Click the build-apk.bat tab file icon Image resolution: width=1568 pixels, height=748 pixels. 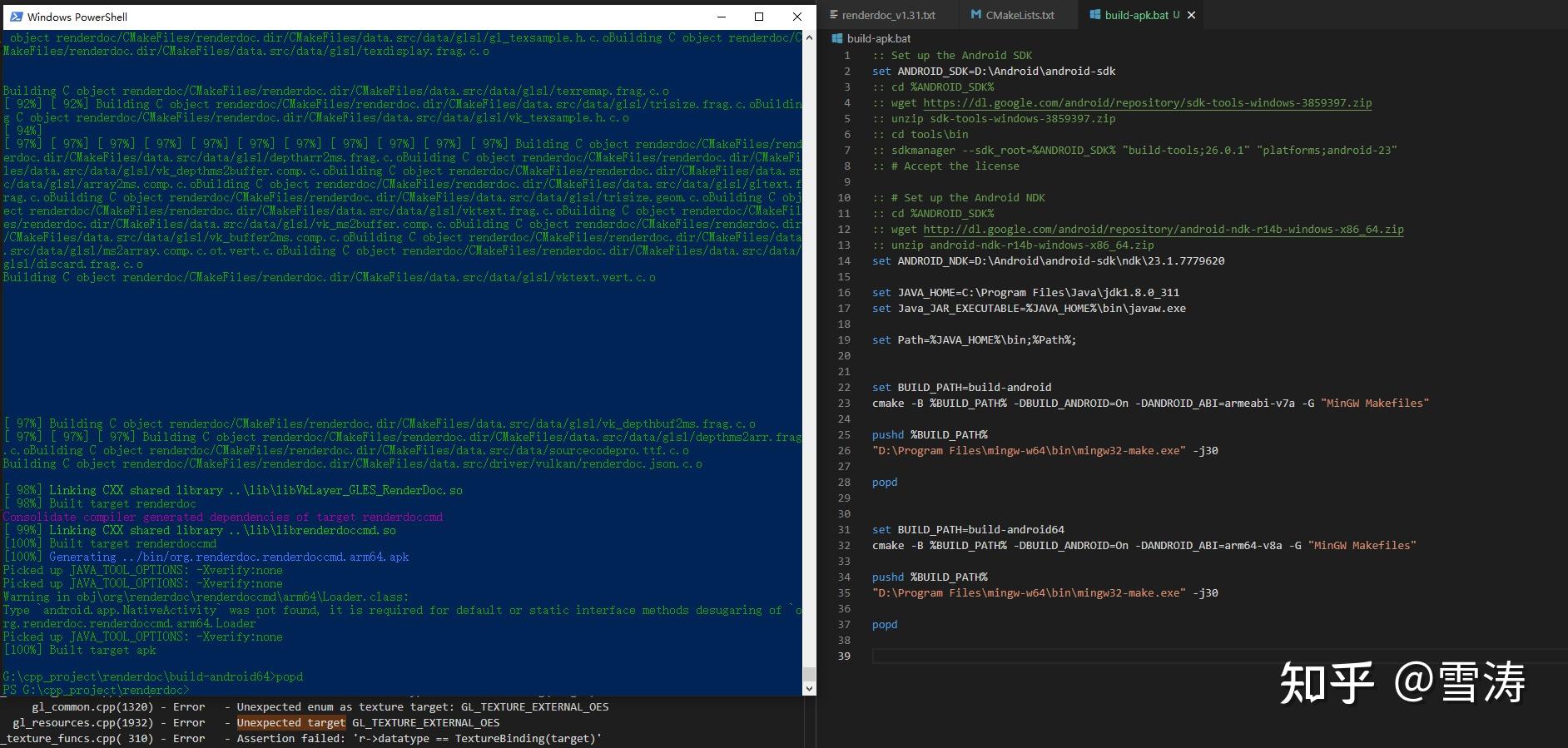click(x=1095, y=15)
